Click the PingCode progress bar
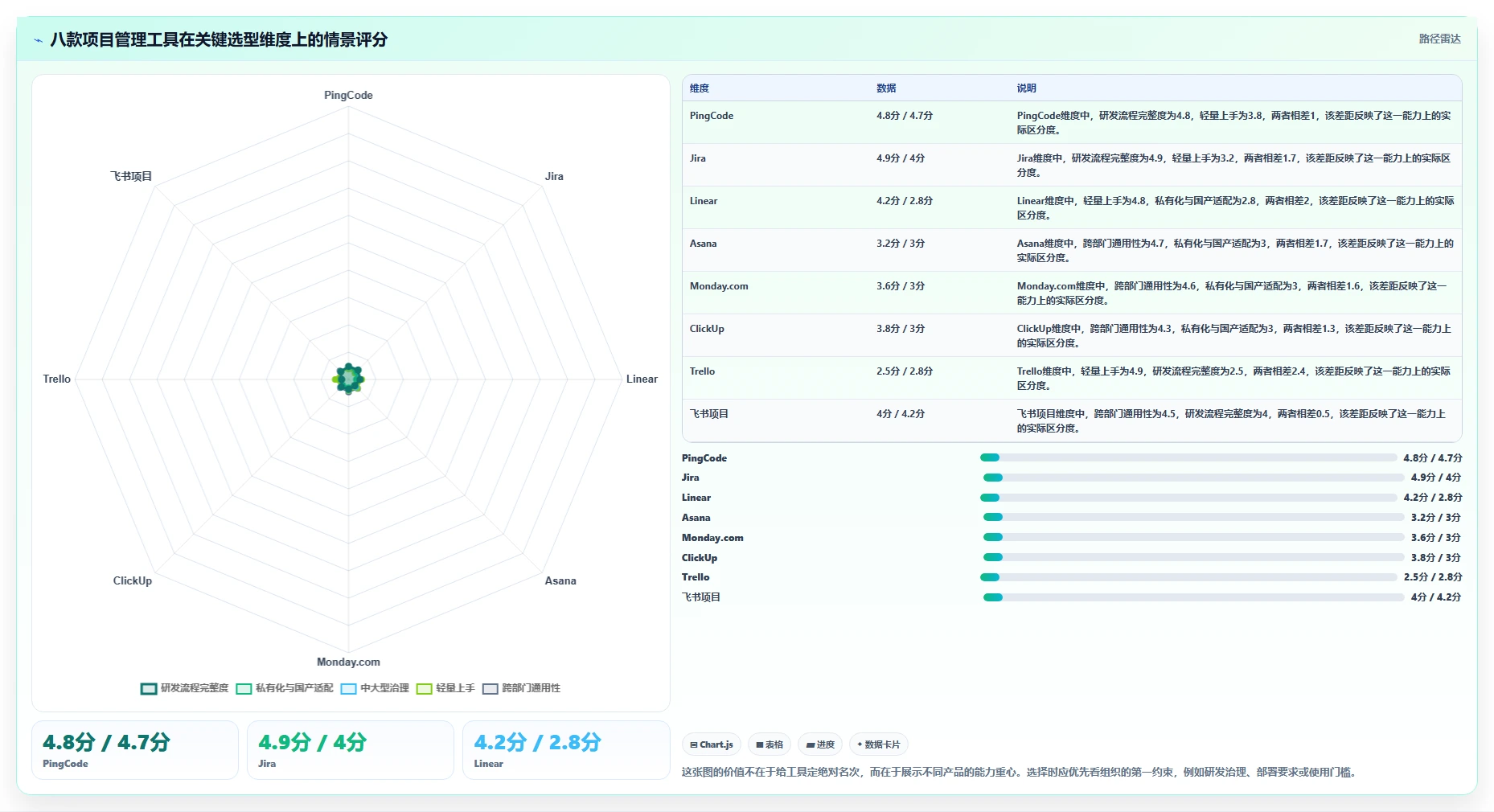This screenshot has height=812, width=1494. tap(1188, 457)
